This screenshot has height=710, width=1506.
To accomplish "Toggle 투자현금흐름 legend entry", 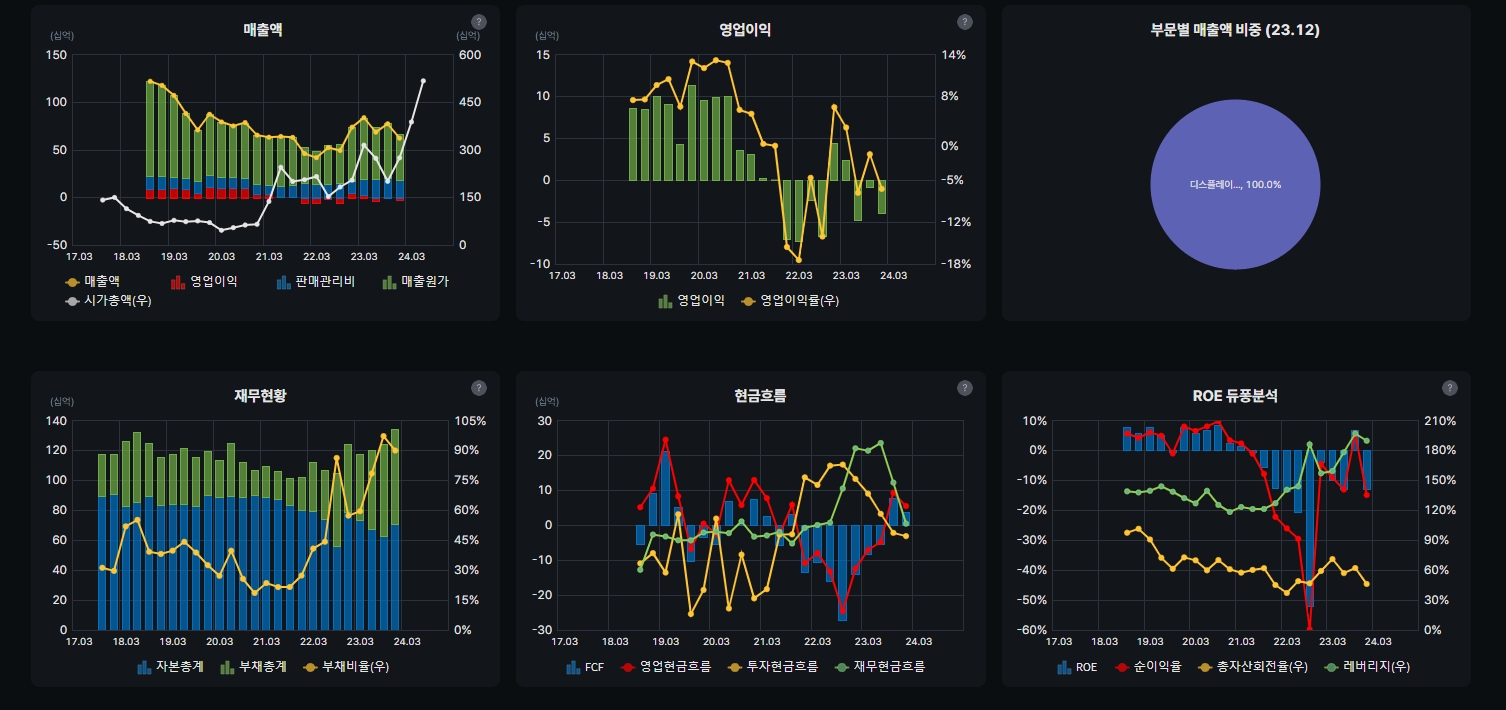I will [776, 667].
